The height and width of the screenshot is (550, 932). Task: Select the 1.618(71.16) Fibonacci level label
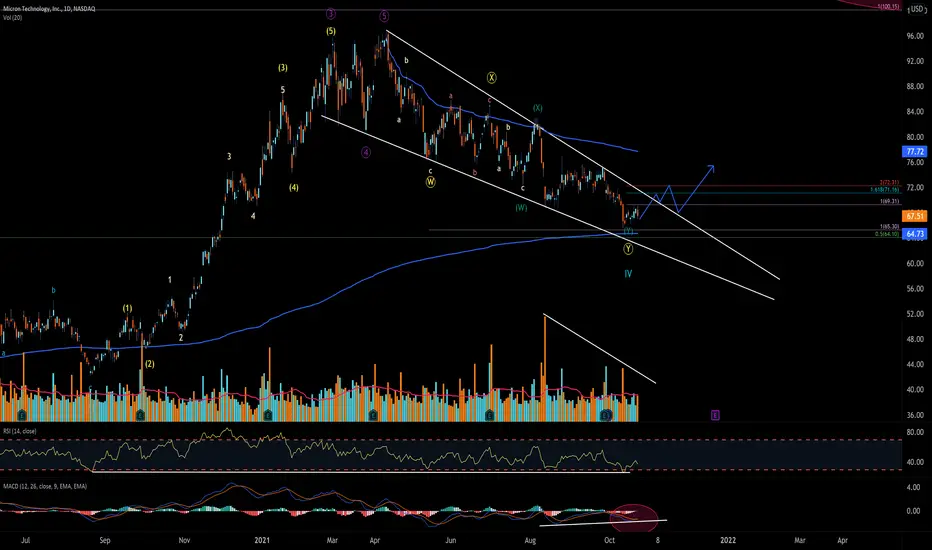click(x=884, y=190)
